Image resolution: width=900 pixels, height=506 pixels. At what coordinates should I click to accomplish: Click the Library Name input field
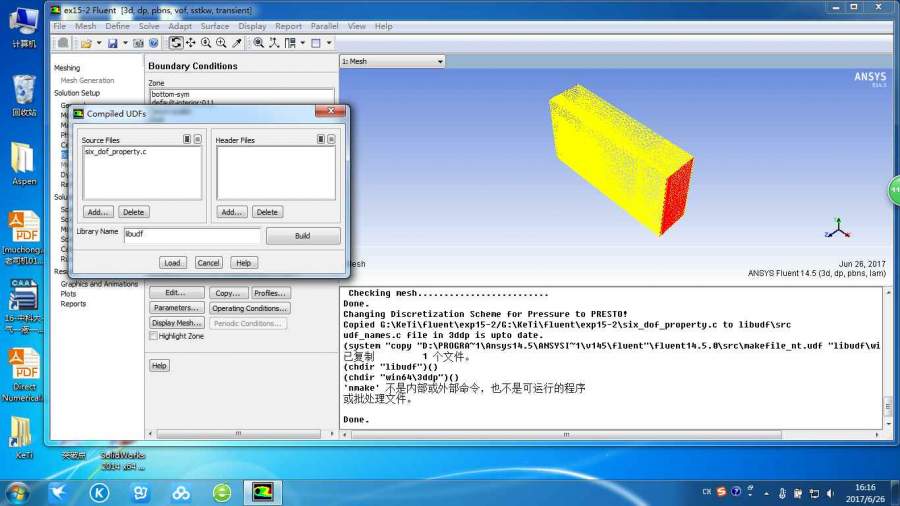pos(192,235)
